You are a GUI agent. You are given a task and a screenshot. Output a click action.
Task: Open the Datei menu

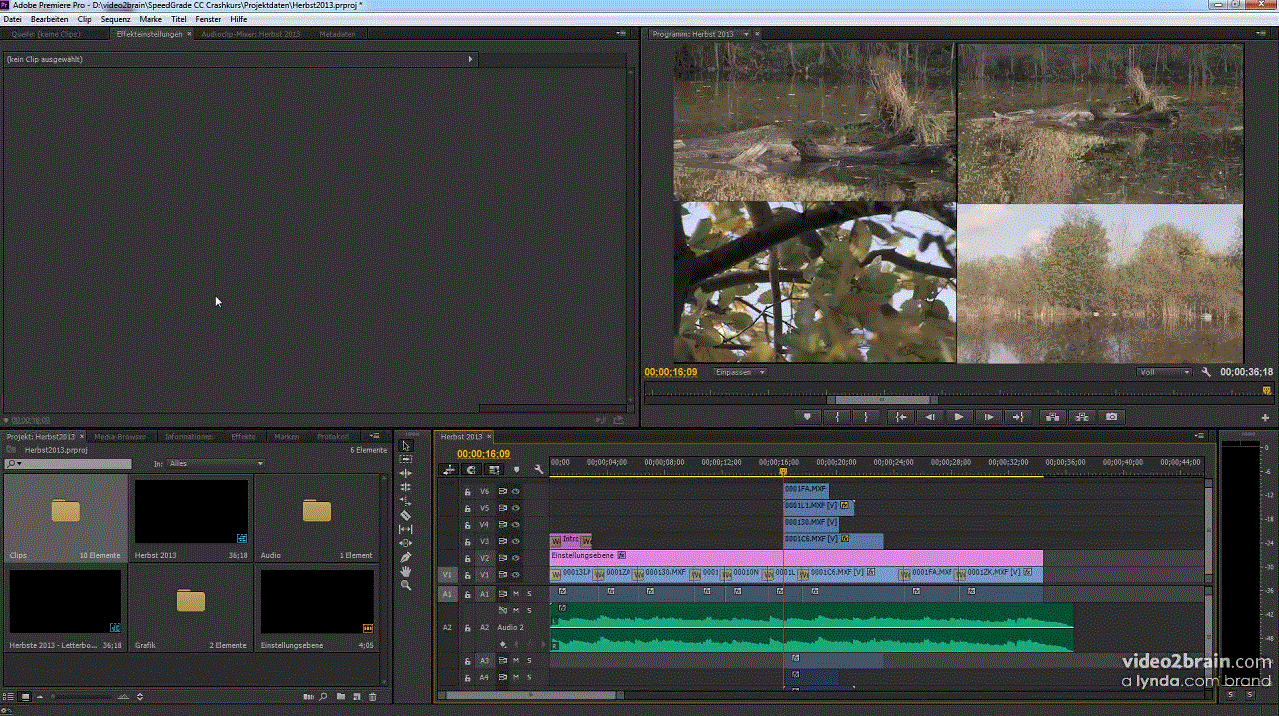pyautogui.click(x=13, y=19)
